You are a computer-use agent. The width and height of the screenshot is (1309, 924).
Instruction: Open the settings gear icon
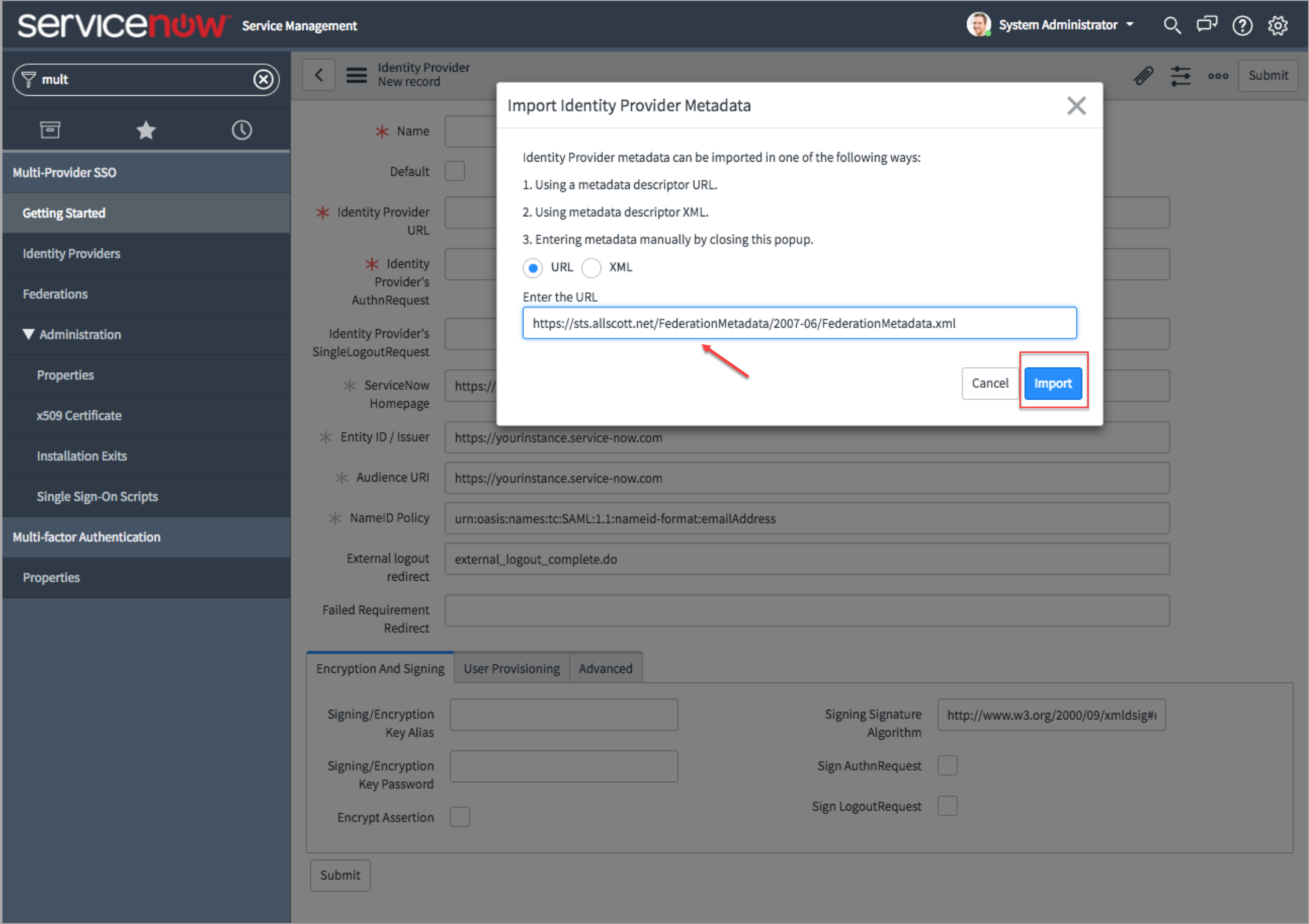(1278, 26)
